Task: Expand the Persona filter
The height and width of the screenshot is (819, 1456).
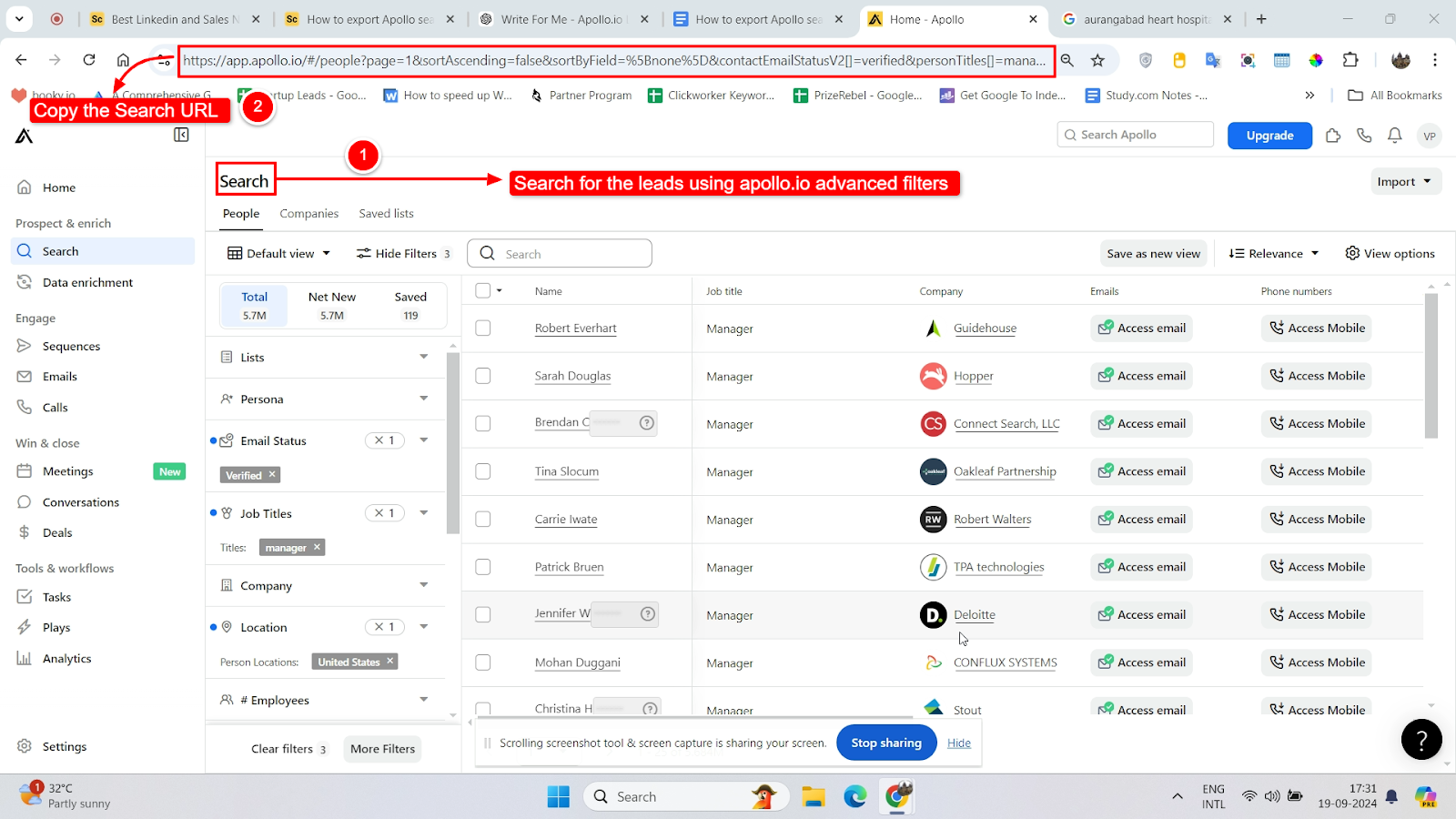Action: 423,399
